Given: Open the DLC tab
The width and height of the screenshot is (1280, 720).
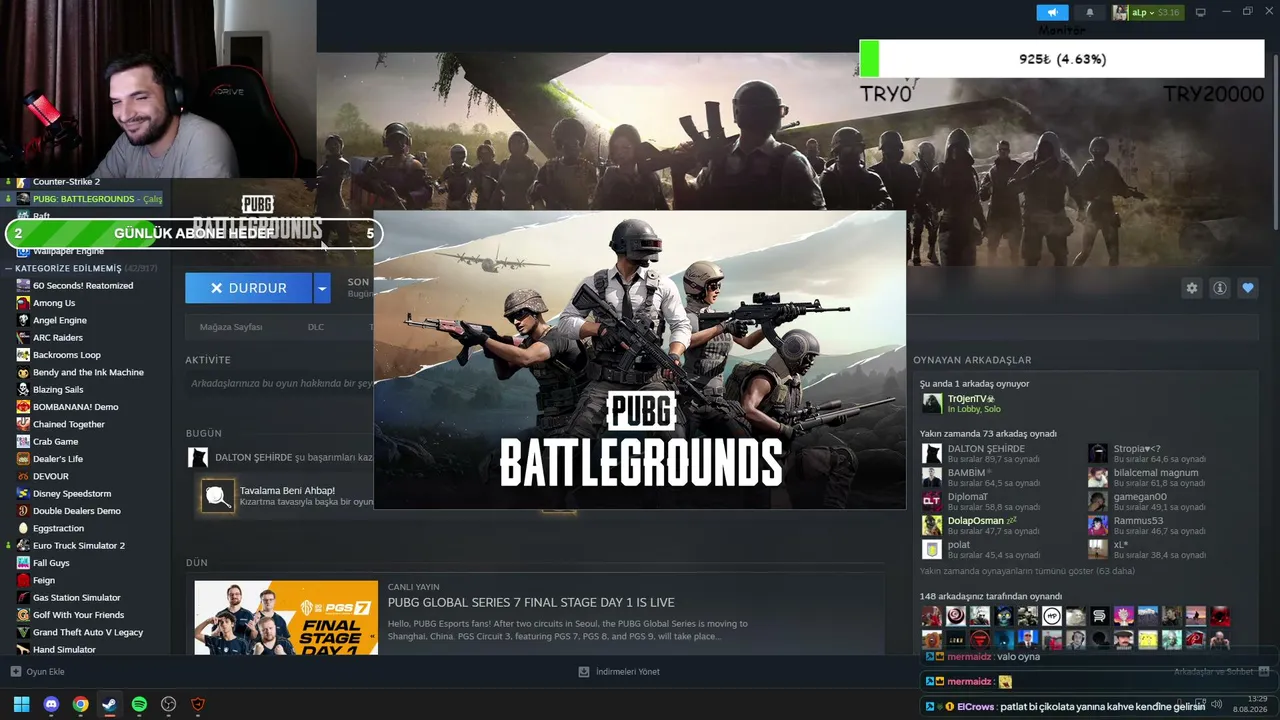Looking at the screenshot, I should coord(316,327).
